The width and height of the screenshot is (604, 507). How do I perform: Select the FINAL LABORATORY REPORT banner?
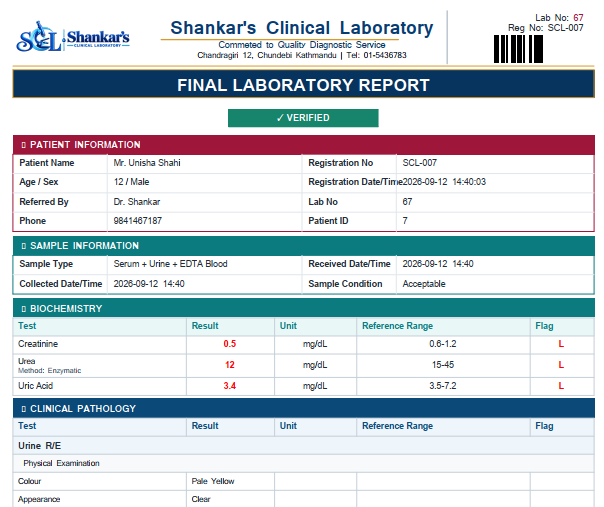click(x=303, y=85)
